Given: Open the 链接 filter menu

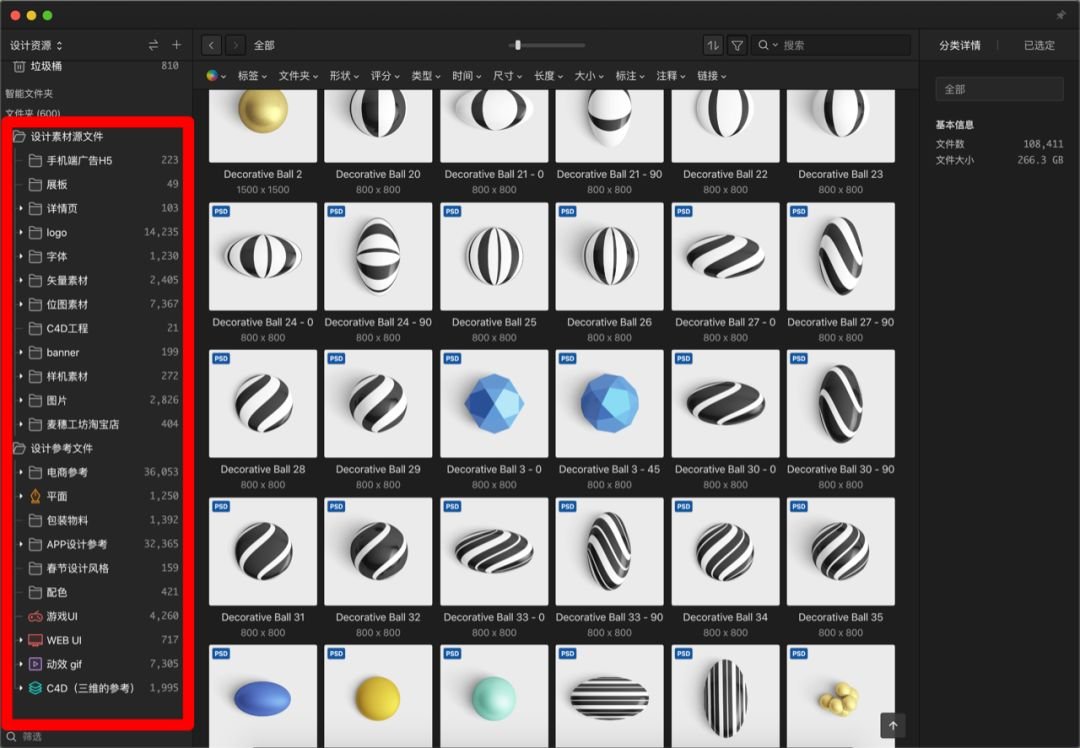Looking at the screenshot, I should pyautogui.click(x=712, y=76).
